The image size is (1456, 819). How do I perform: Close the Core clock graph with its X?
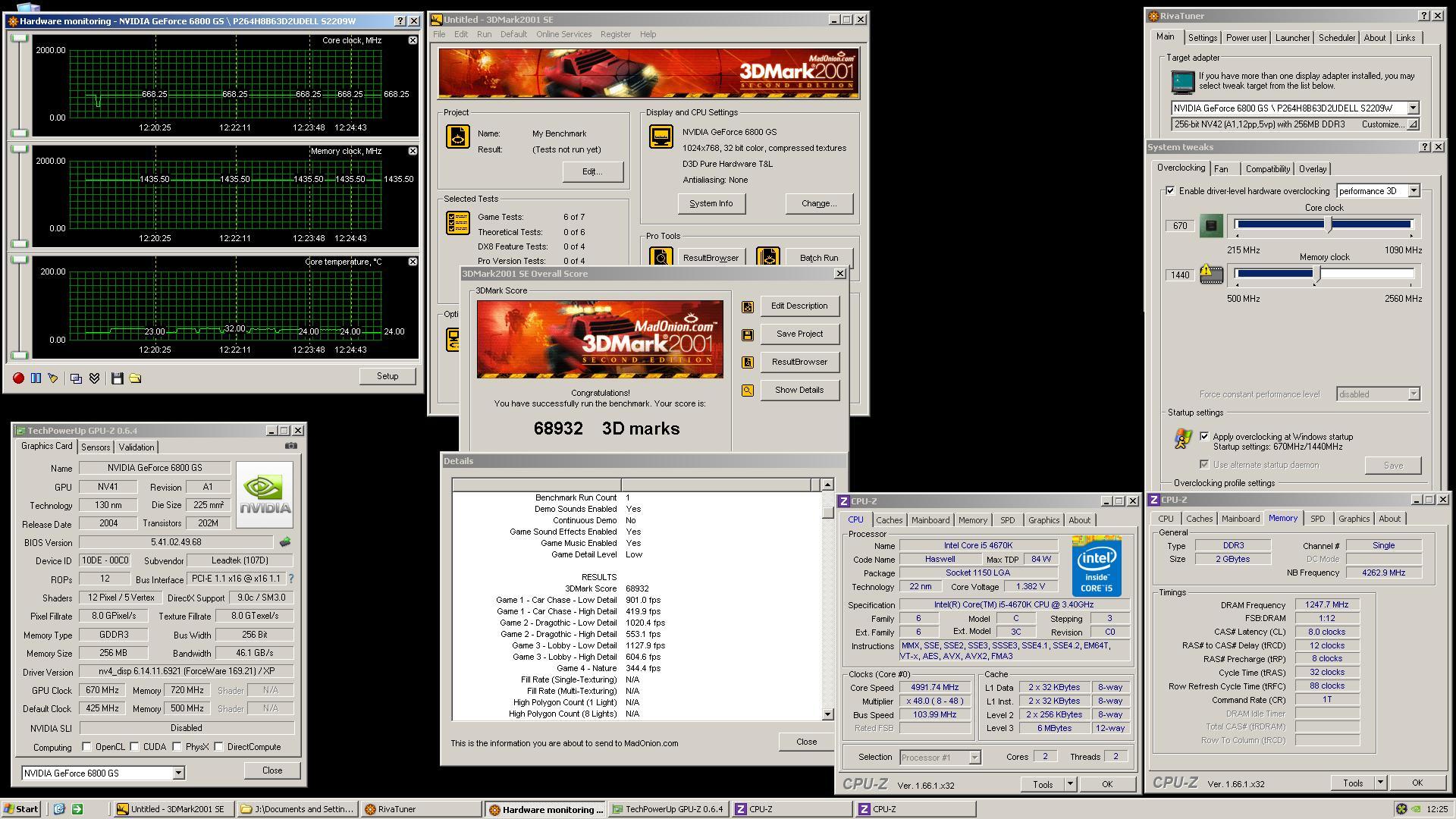click(x=413, y=40)
